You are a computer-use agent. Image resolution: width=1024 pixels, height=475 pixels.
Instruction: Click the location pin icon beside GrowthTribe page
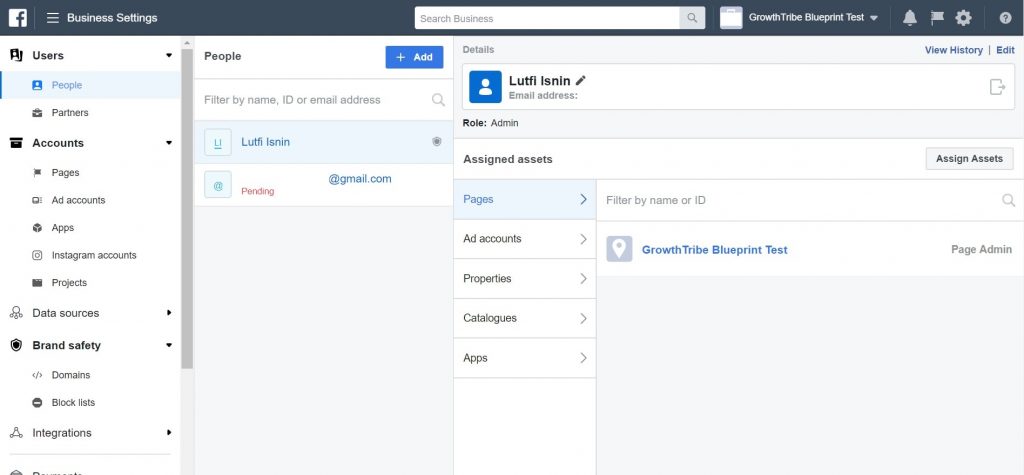coord(619,249)
